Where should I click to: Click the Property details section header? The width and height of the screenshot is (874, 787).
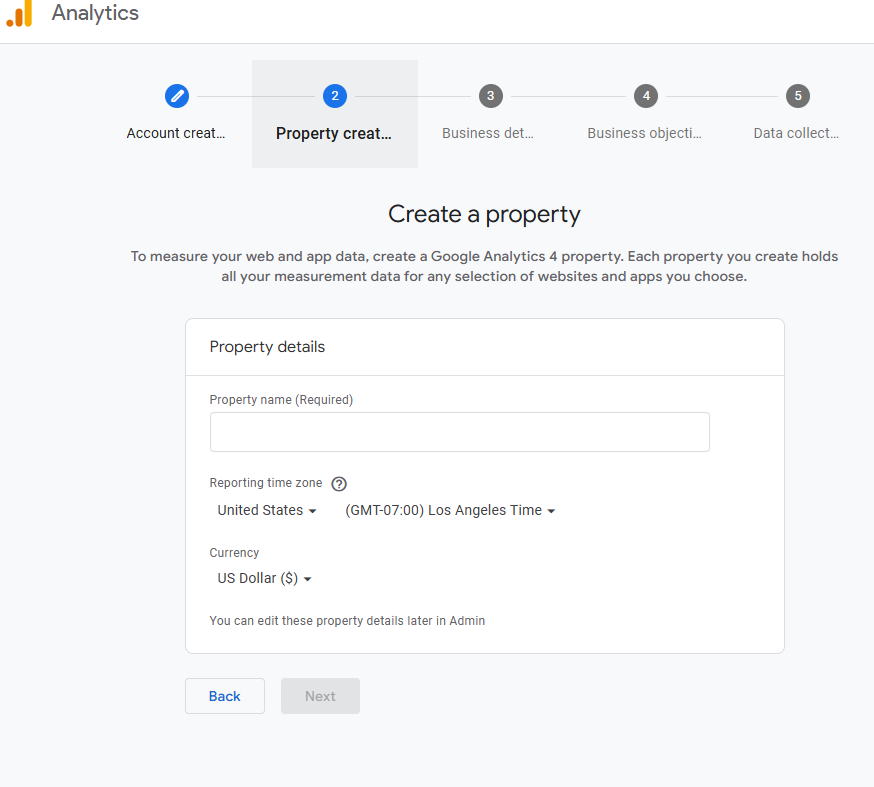(267, 347)
